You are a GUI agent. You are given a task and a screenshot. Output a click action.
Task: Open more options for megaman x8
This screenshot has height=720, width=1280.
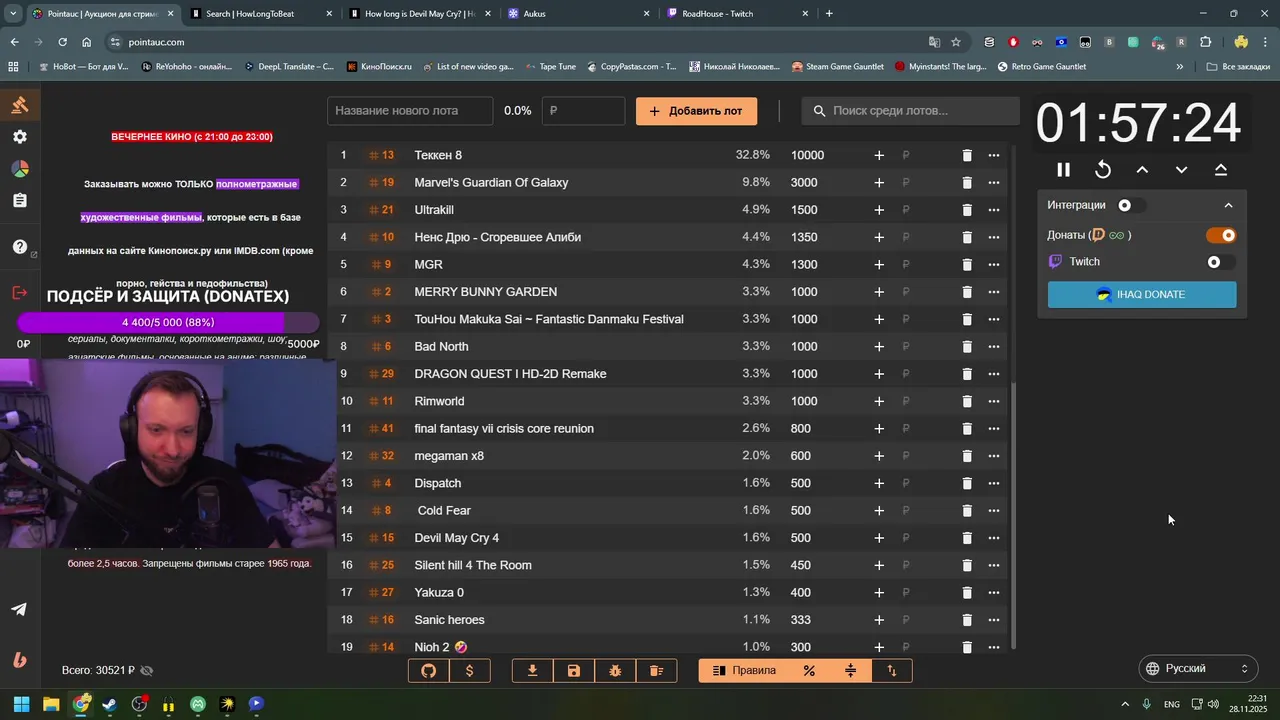pos(993,456)
